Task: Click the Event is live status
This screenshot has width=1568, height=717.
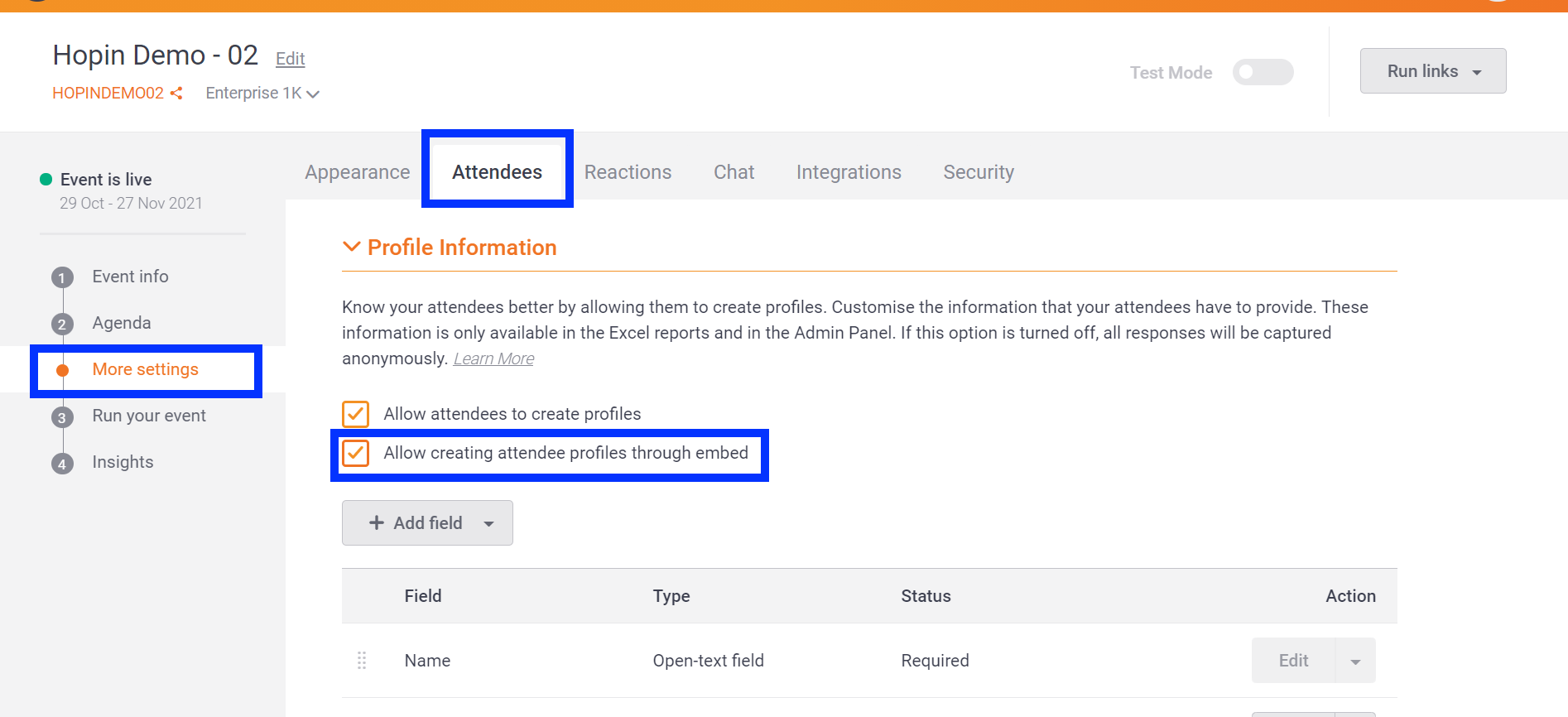Action: click(106, 180)
